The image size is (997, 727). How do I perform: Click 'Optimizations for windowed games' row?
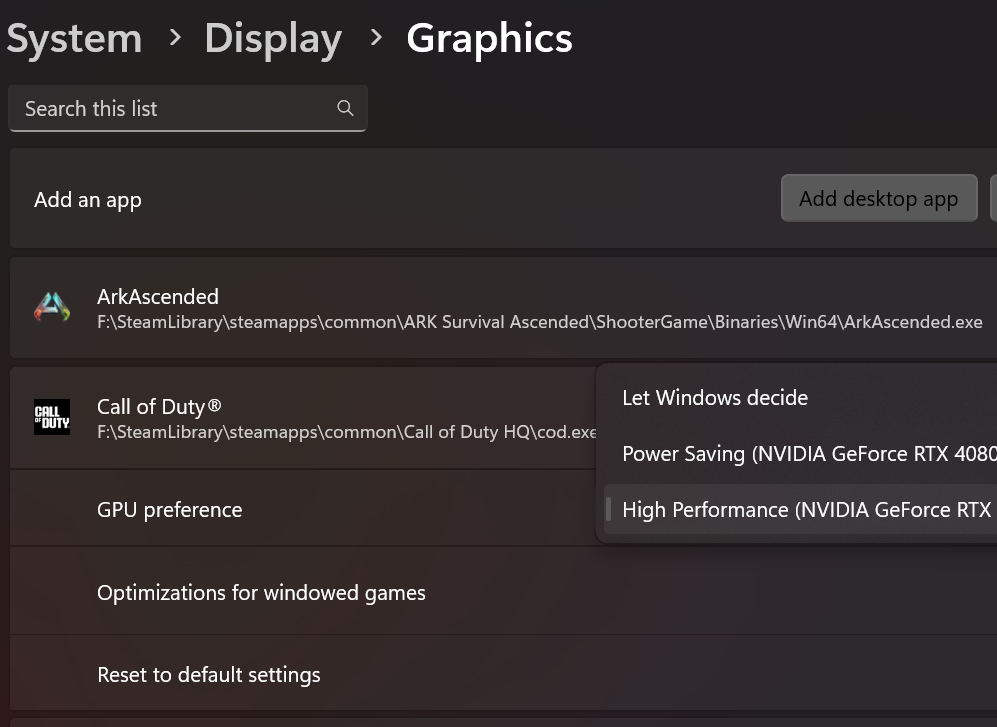[261, 593]
